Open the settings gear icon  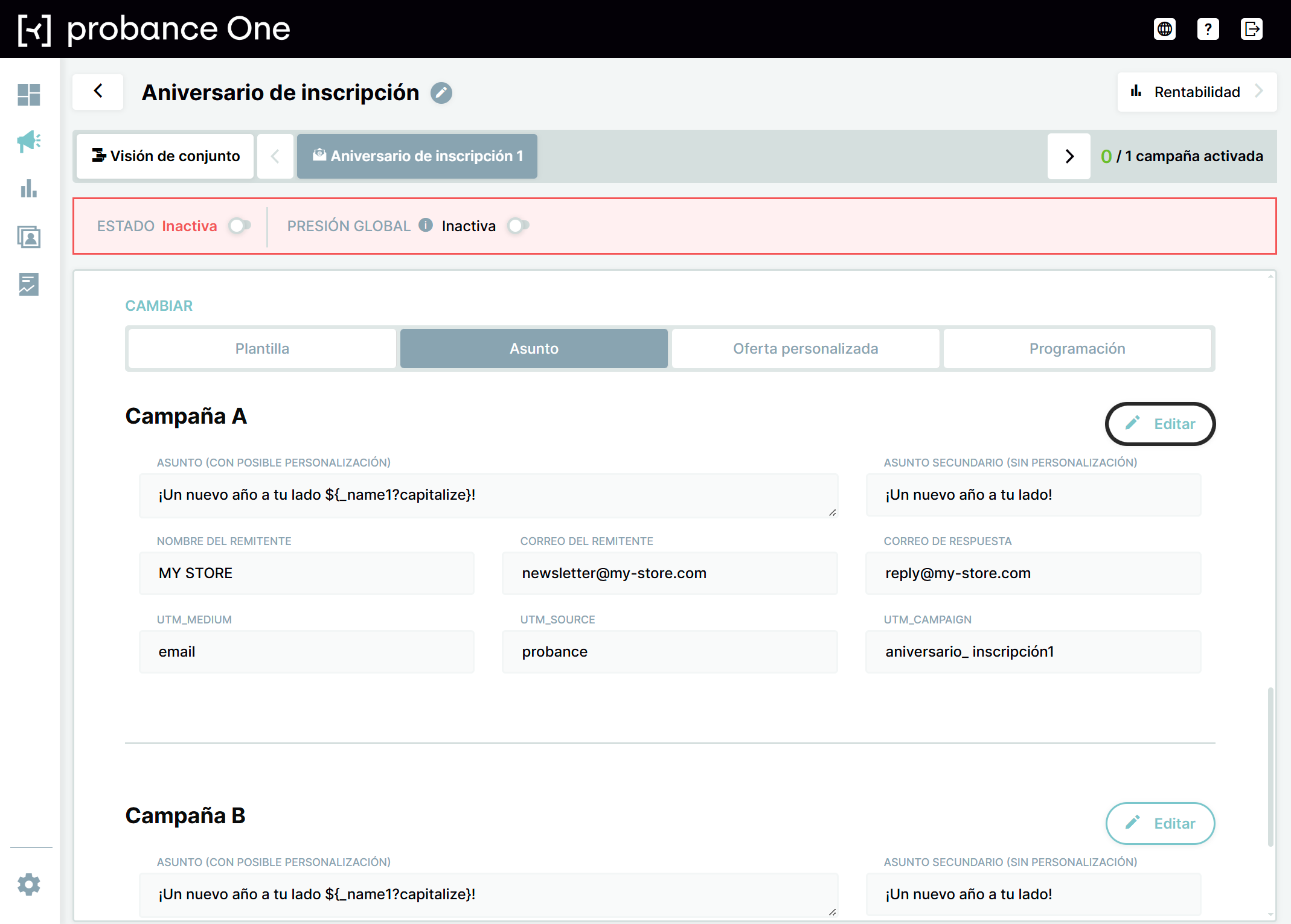(x=28, y=885)
